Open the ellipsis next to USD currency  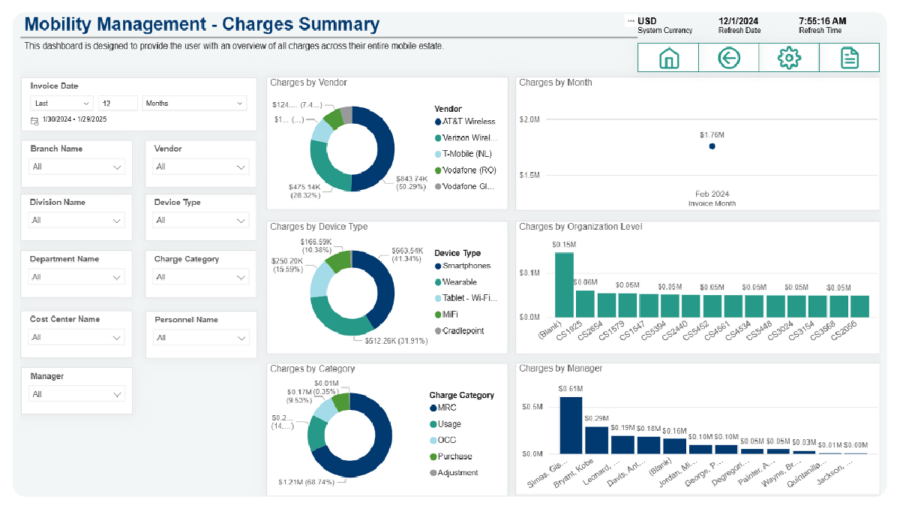631,21
